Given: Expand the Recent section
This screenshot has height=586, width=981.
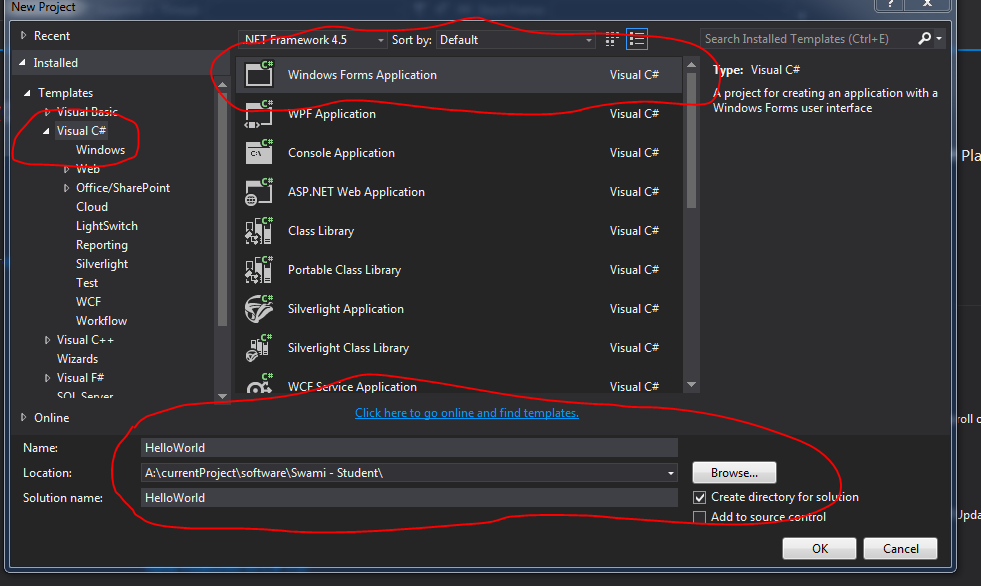Looking at the screenshot, I should pos(24,36).
